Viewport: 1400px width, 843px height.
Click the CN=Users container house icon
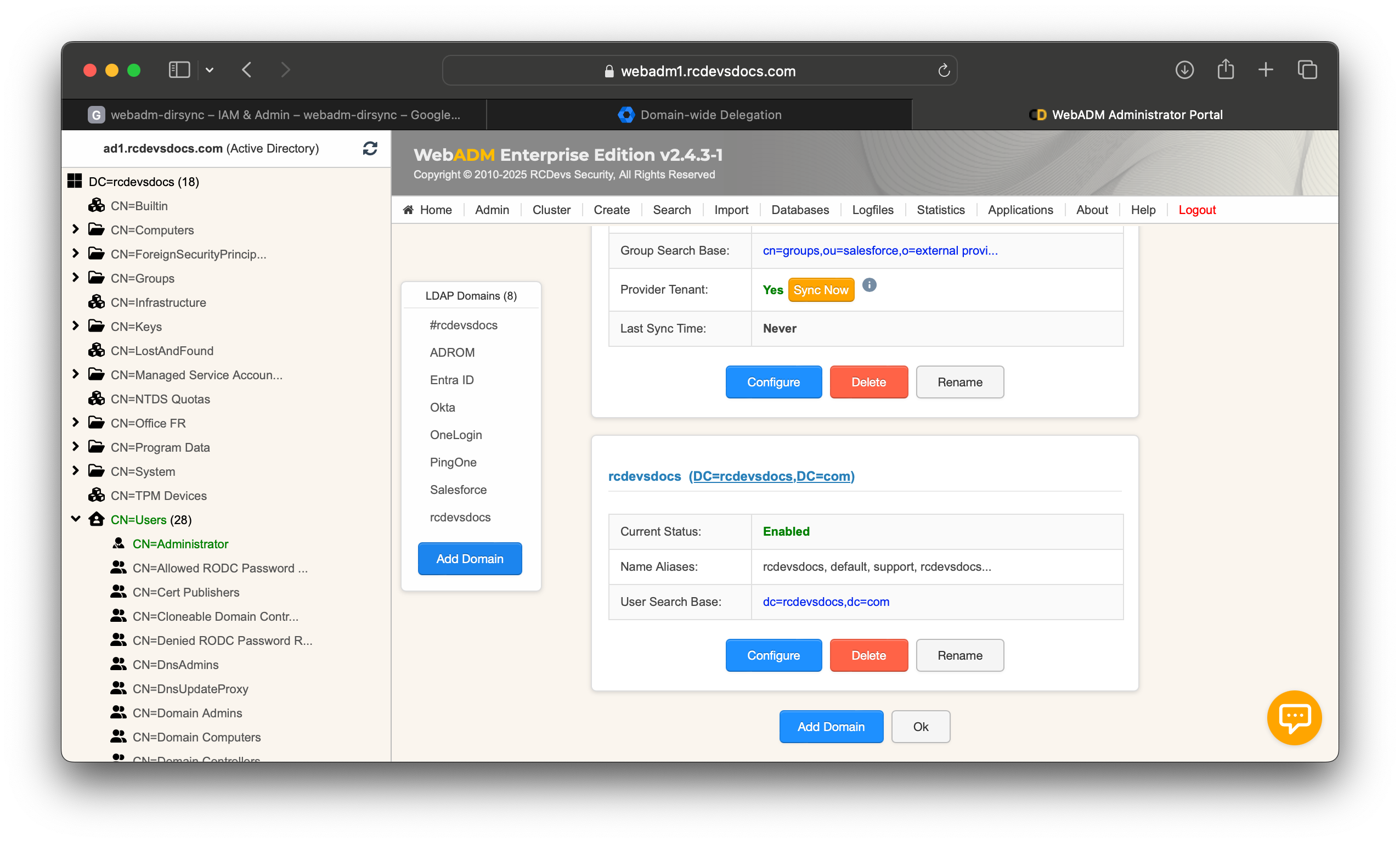[97, 519]
